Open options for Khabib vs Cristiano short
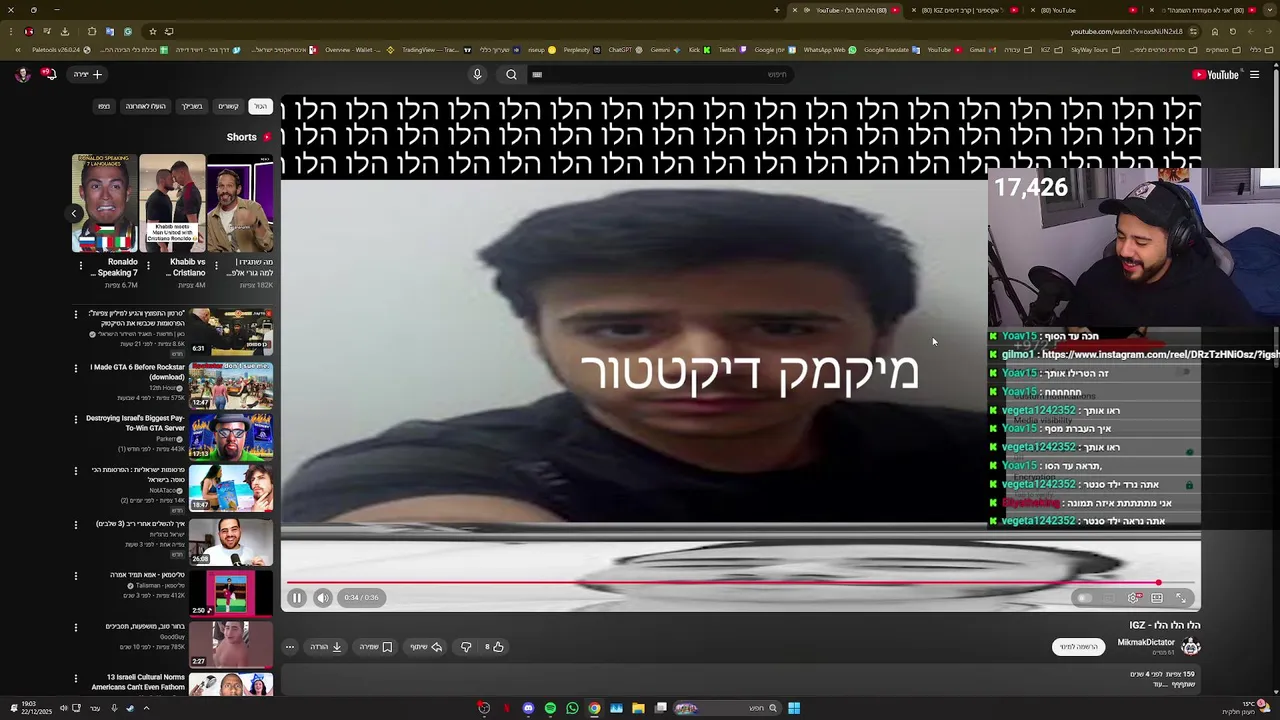Viewport: 1280px width, 720px height. tap(148, 265)
